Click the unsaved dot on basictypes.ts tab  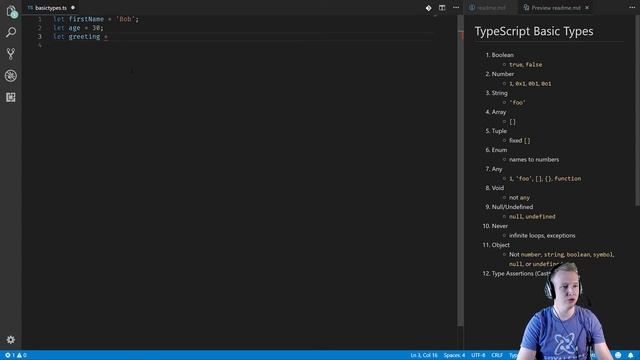[73, 8]
